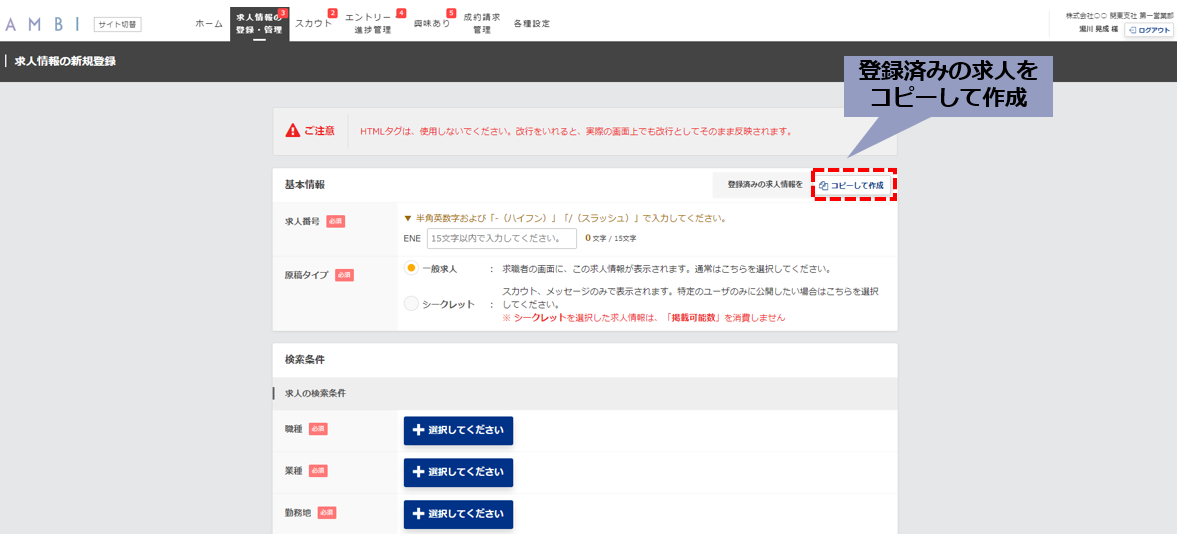This screenshot has height=537, width=1182.
Task: Select the シークレット radio button
Action: click(411, 304)
